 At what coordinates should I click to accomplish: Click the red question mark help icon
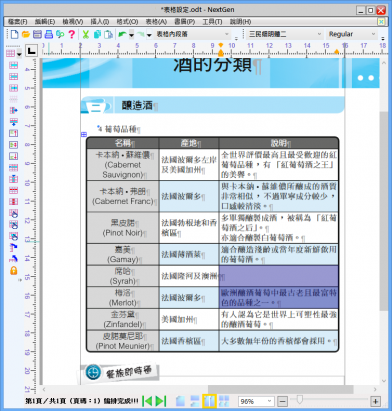point(71,34)
